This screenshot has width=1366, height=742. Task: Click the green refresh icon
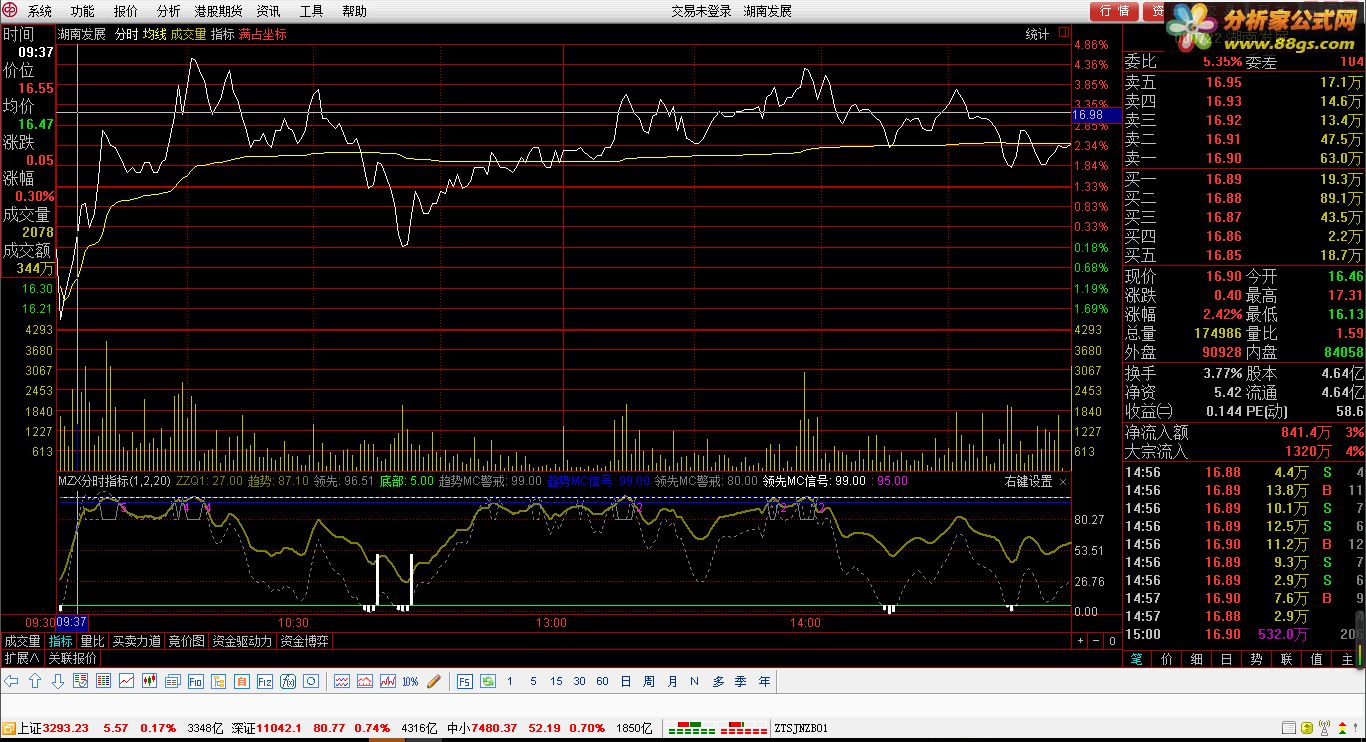click(487, 681)
